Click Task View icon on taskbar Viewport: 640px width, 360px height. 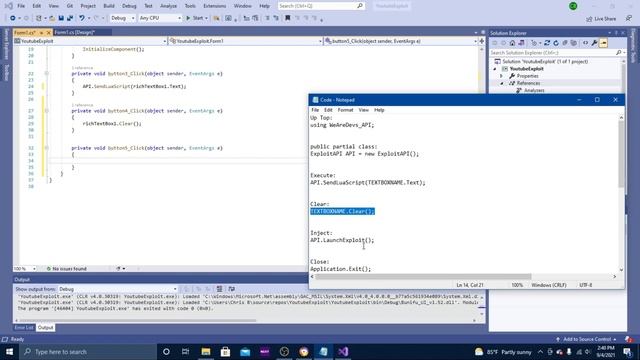coord(185,351)
